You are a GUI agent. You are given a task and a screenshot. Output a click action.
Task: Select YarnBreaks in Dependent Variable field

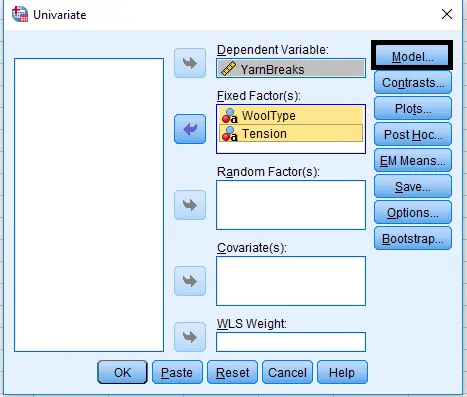pos(291,68)
